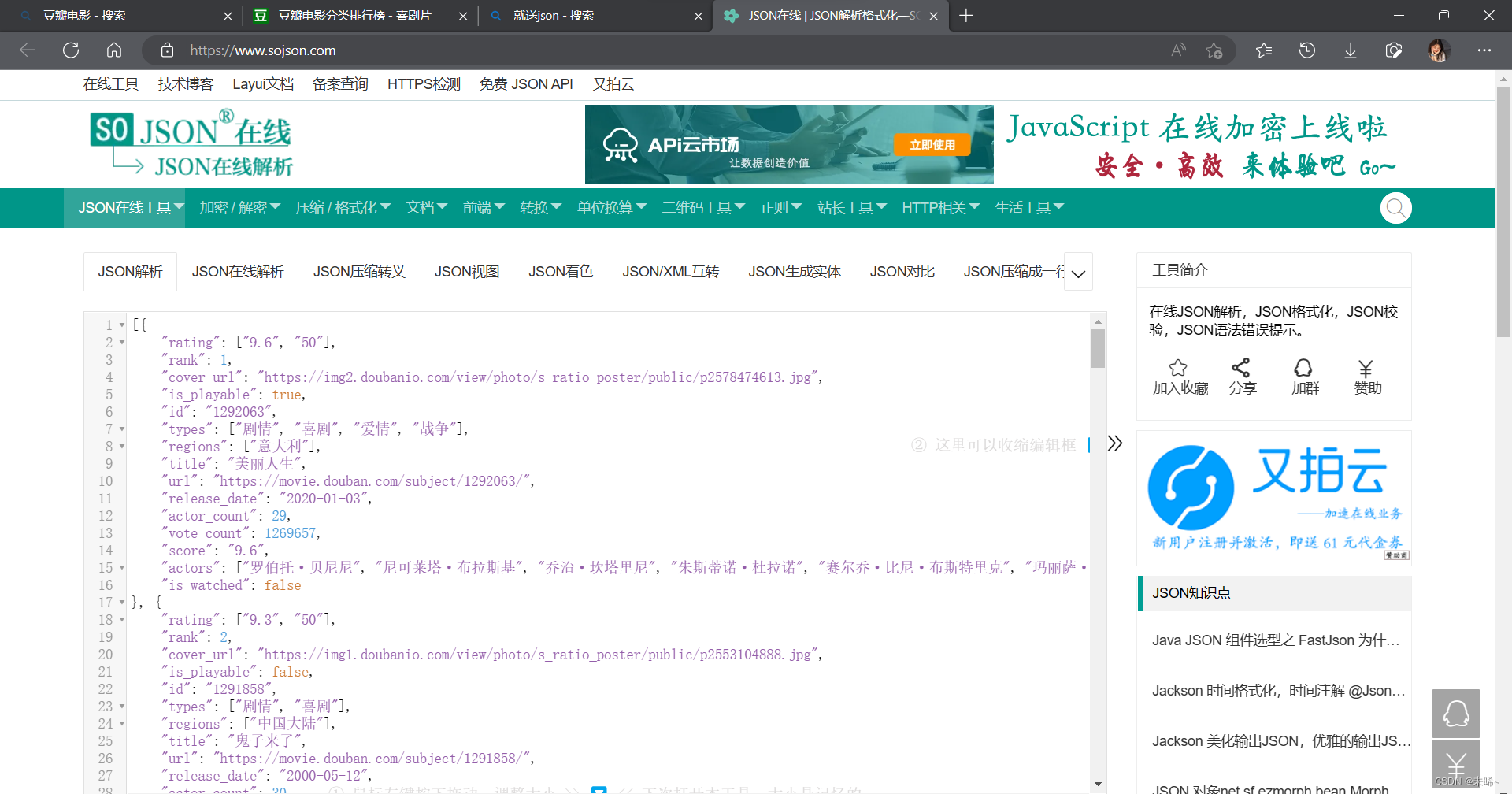Select the JSON在线解析 tab
The height and width of the screenshot is (794, 1512).
pyautogui.click(x=238, y=272)
